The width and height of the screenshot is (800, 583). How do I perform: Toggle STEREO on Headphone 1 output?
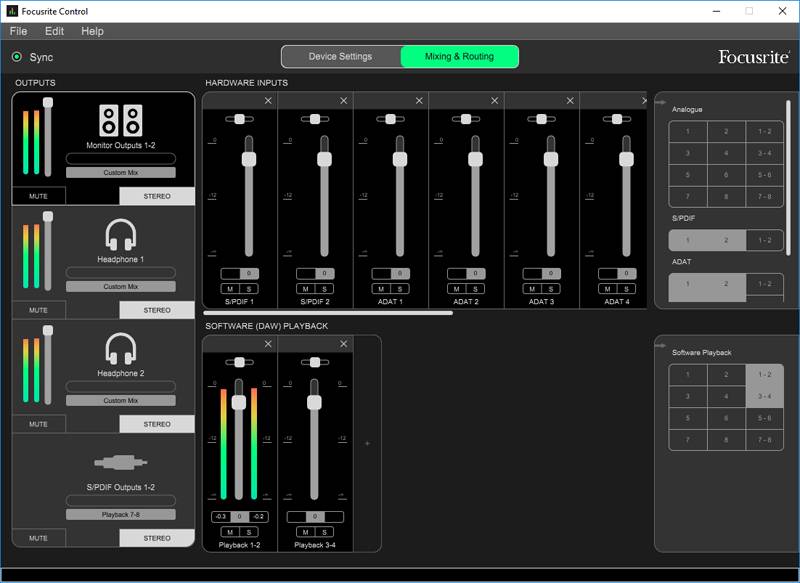[x=157, y=310]
